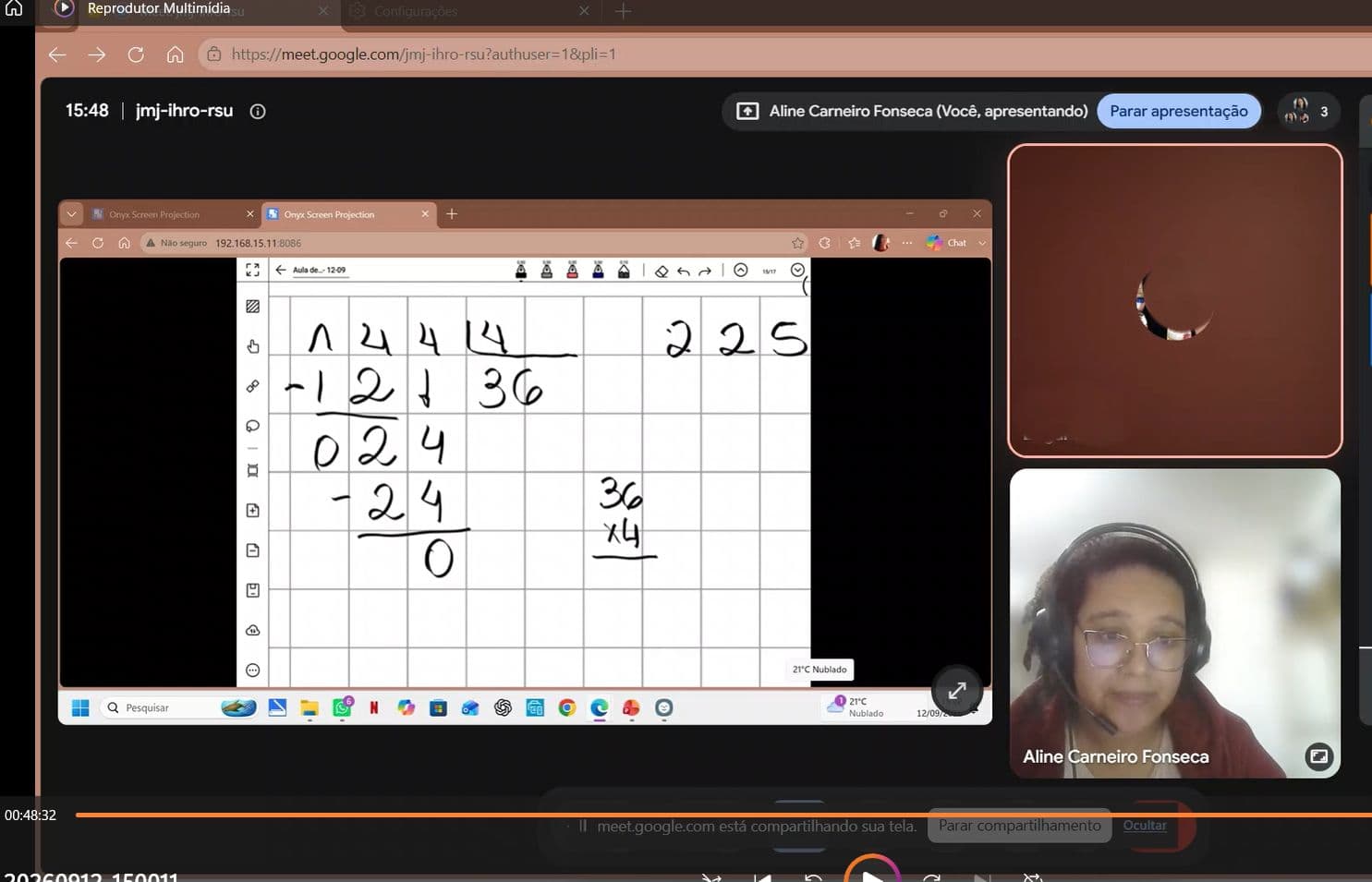Select the black pen in Onyx toolbar
This screenshot has width=1372, height=882.
click(x=521, y=271)
